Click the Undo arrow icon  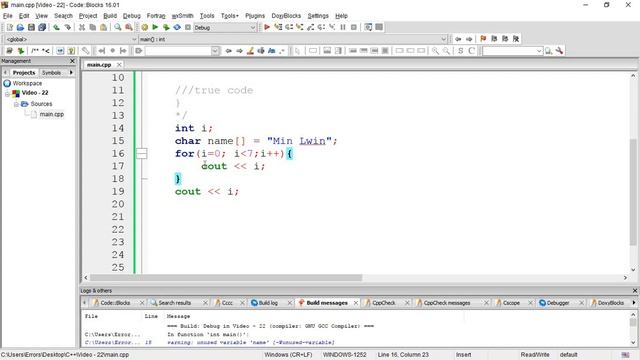coord(56,27)
